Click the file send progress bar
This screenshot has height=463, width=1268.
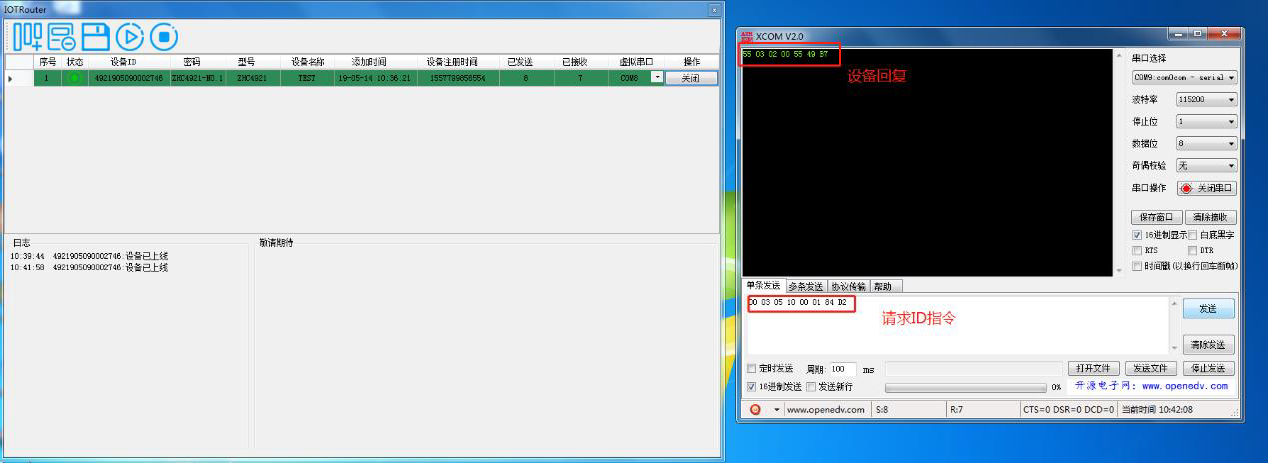pyautogui.click(x=966, y=387)
